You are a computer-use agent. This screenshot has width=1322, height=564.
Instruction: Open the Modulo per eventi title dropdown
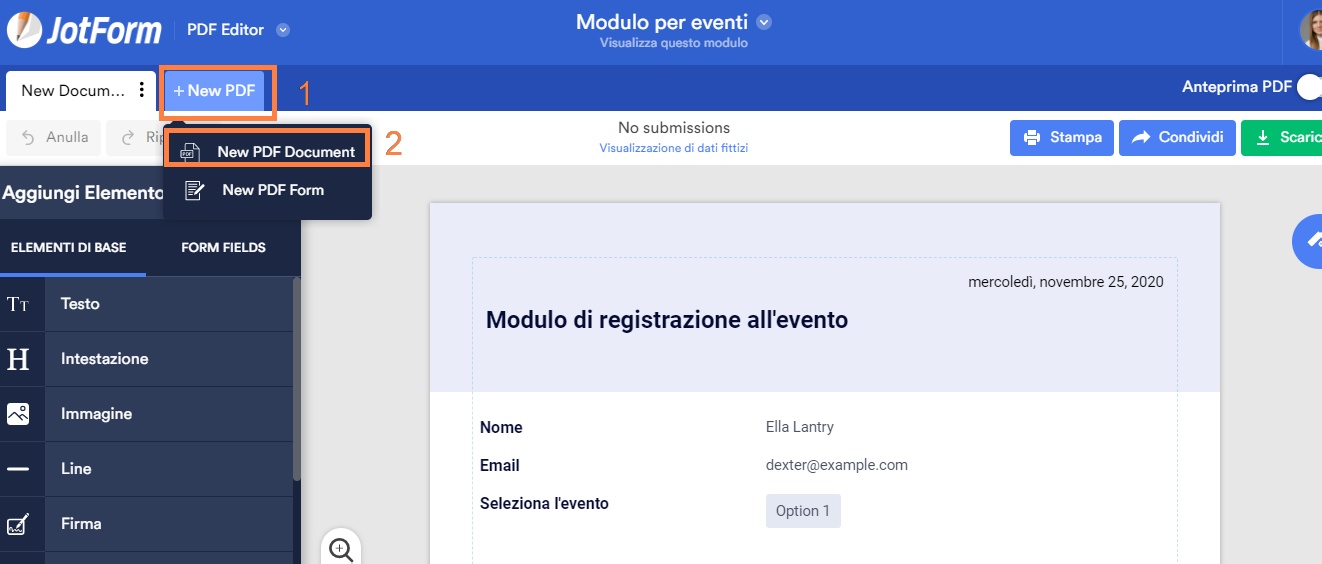(765, 22)
